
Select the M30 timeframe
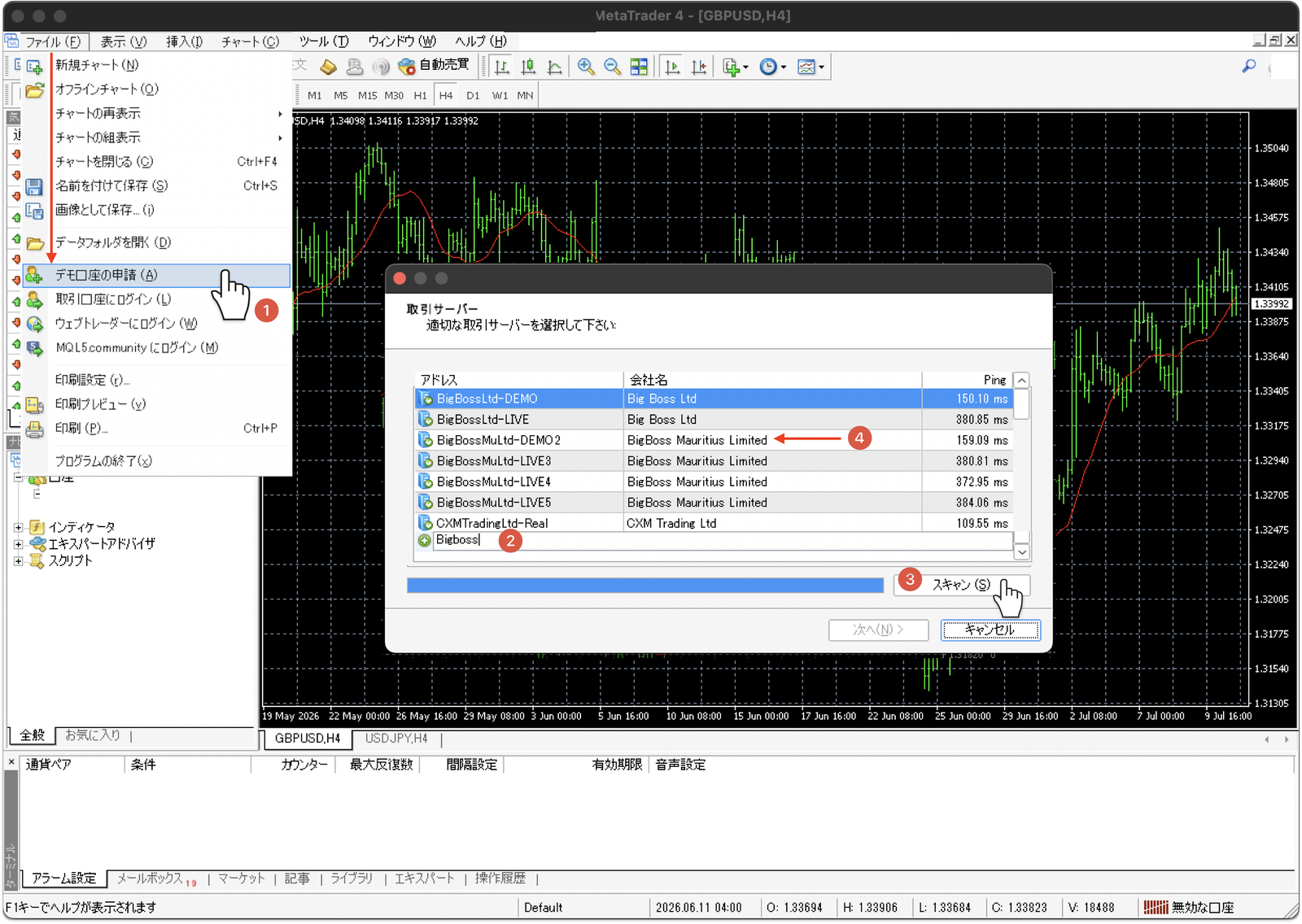(x=394, y=95)
